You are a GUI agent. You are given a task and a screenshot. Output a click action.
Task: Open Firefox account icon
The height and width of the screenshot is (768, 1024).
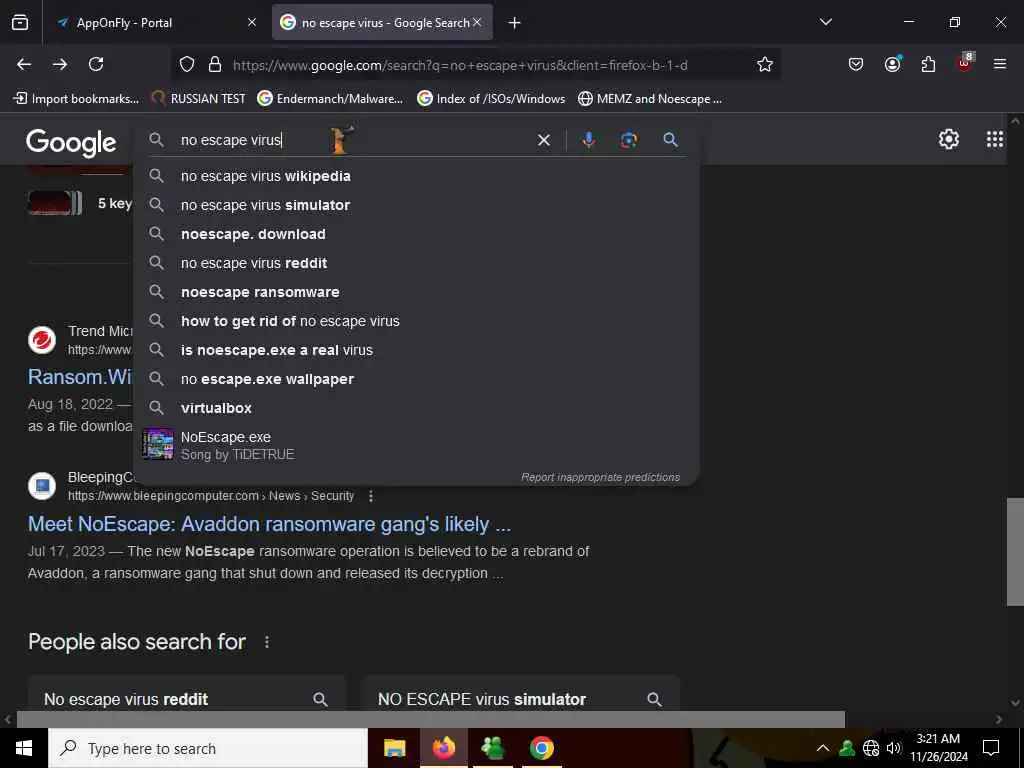[892, 64]
